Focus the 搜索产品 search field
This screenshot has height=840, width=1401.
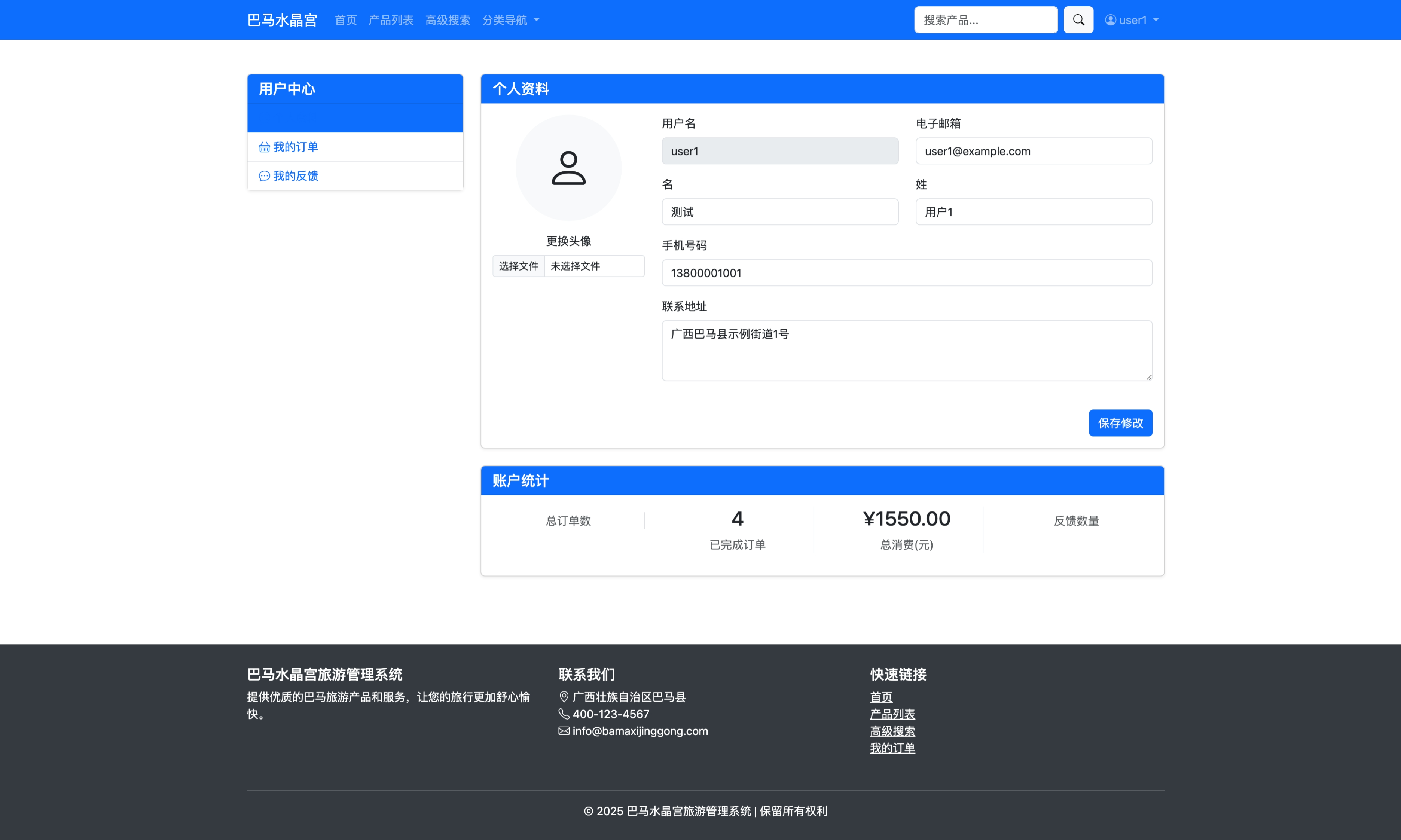tap(985, 20)
